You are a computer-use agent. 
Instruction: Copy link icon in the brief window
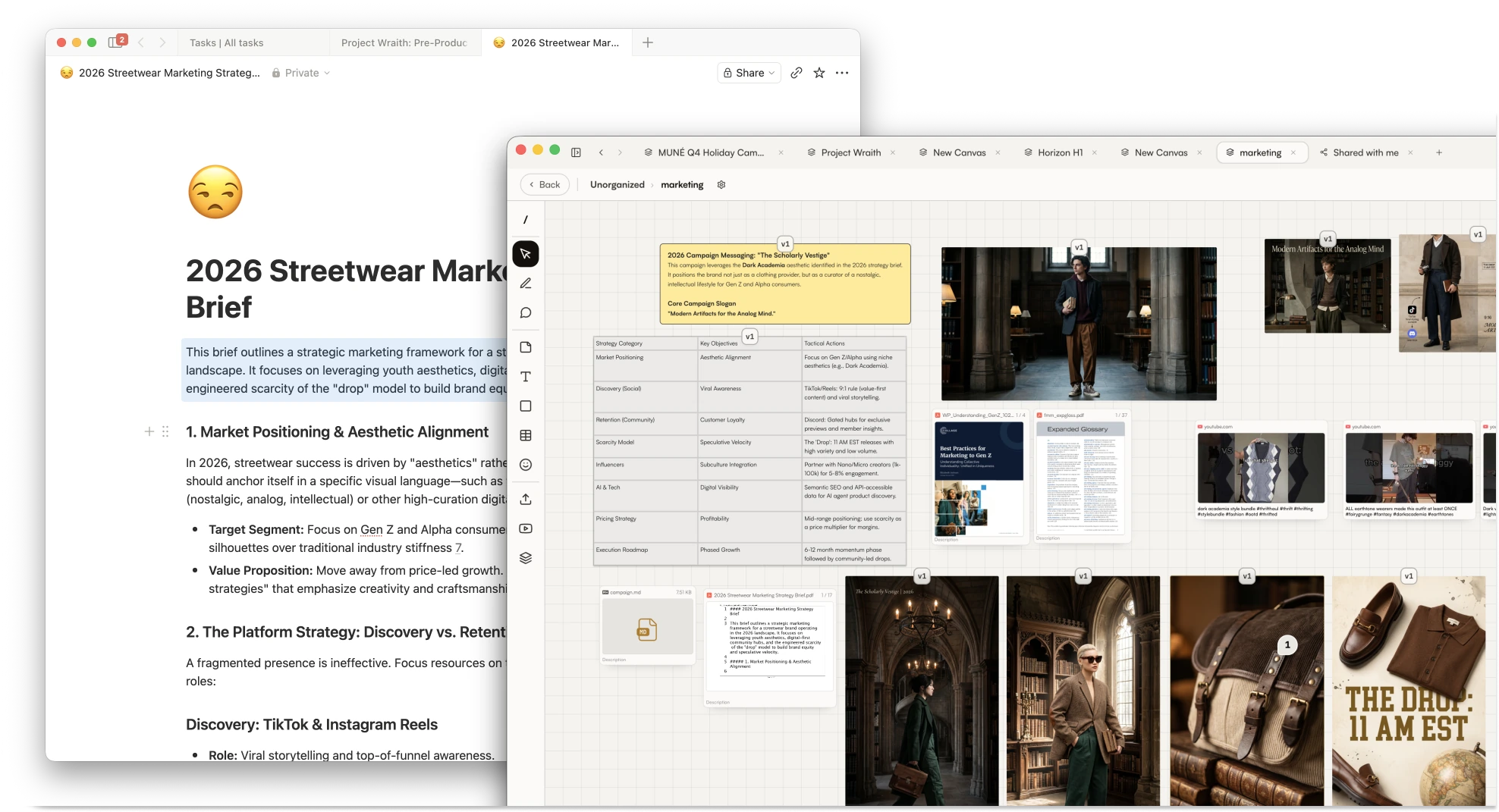pyautogui.click(x=796, y=73)
